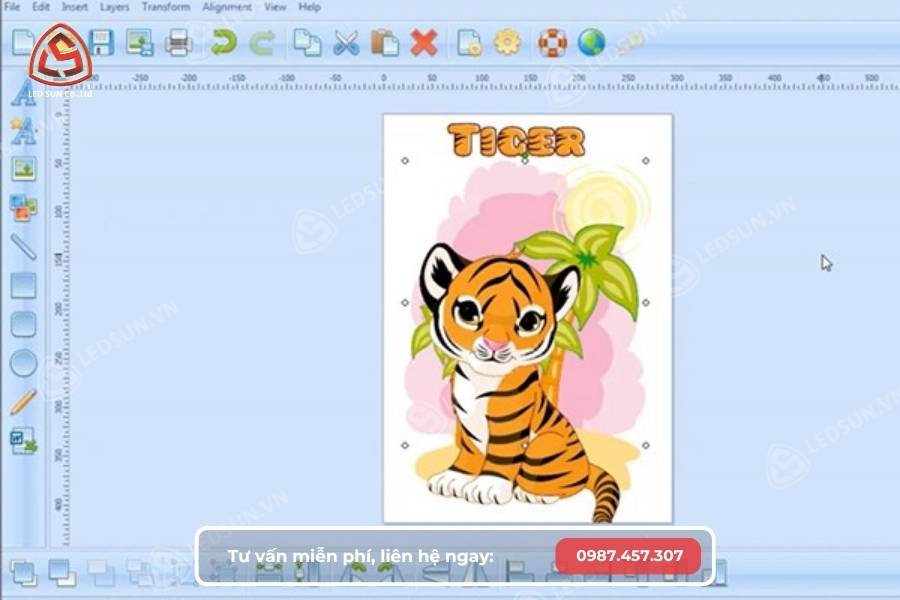Call hotline button 0987.457.307
Screen dimensions: 900x600
(x=628, y=553)
